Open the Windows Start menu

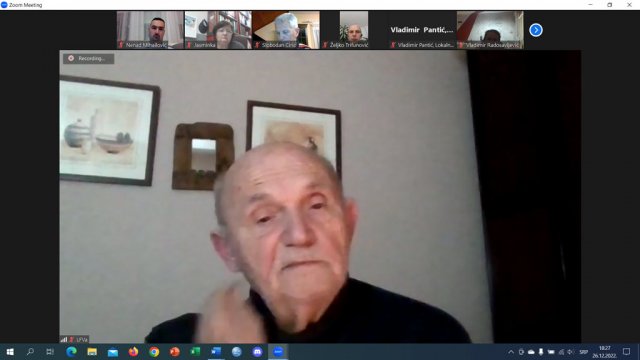[x=10, y=351]
